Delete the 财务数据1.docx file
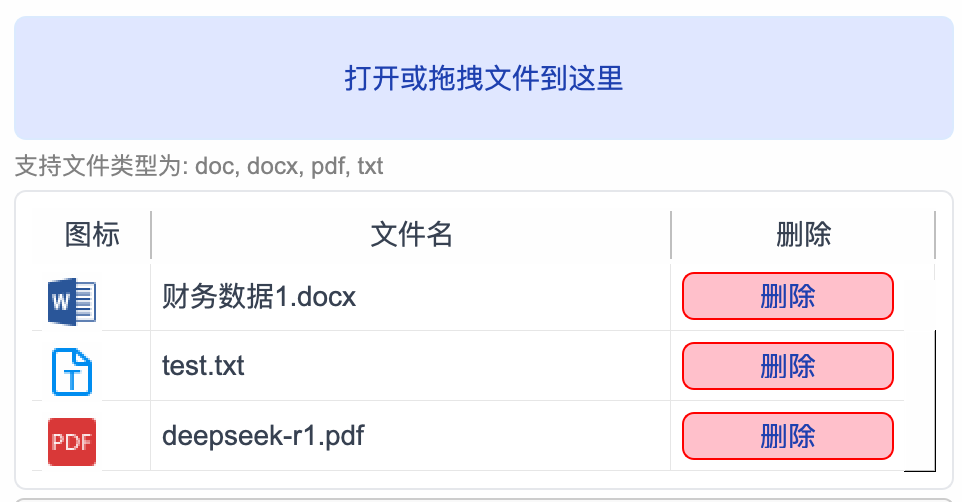Screen dimensions: 962x502 click(x=788, y=296)
